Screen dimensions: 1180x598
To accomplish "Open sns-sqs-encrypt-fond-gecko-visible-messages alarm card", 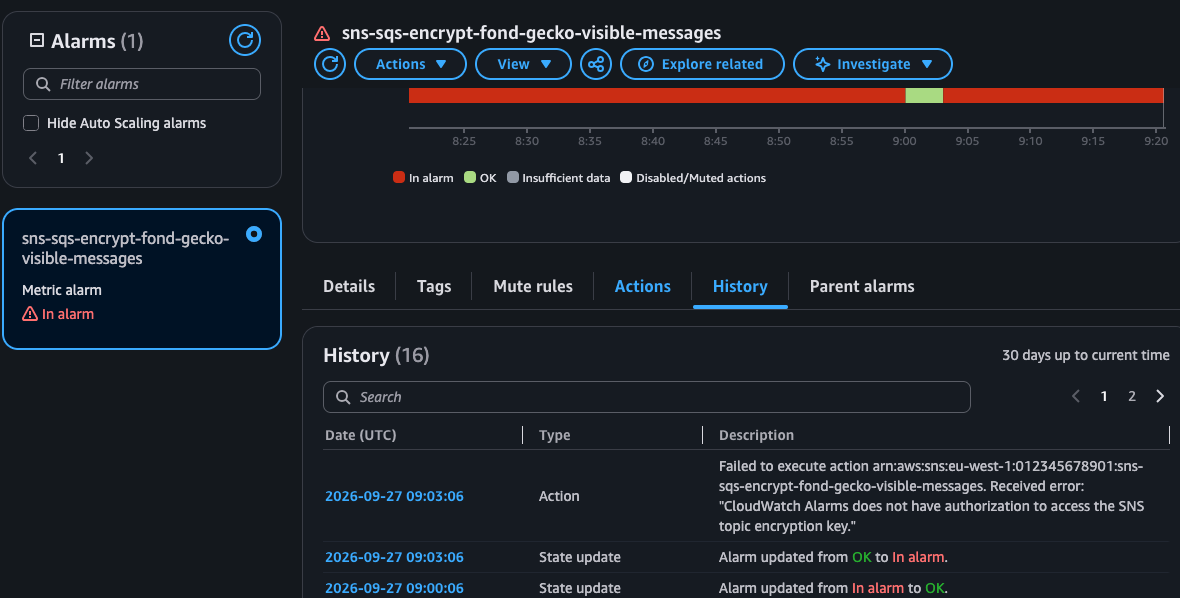I will tap(142, 278).
